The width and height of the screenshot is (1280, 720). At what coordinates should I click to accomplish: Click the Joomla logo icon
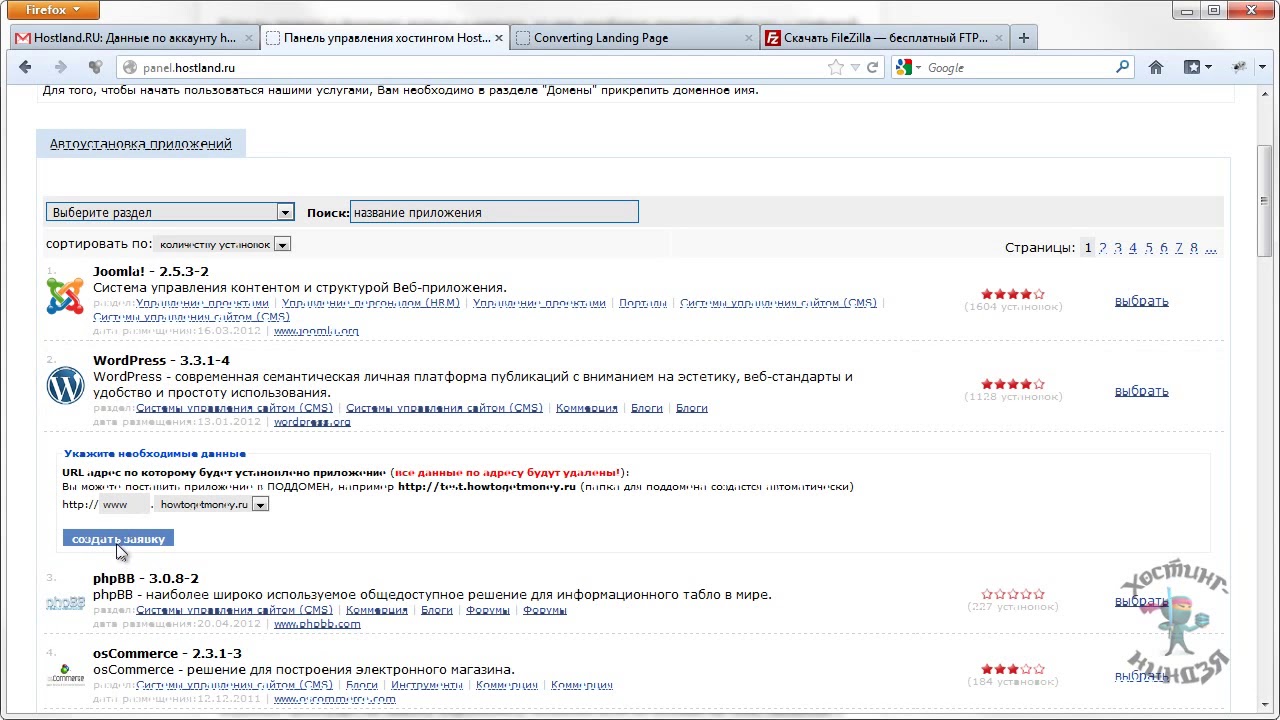point(65,296)
